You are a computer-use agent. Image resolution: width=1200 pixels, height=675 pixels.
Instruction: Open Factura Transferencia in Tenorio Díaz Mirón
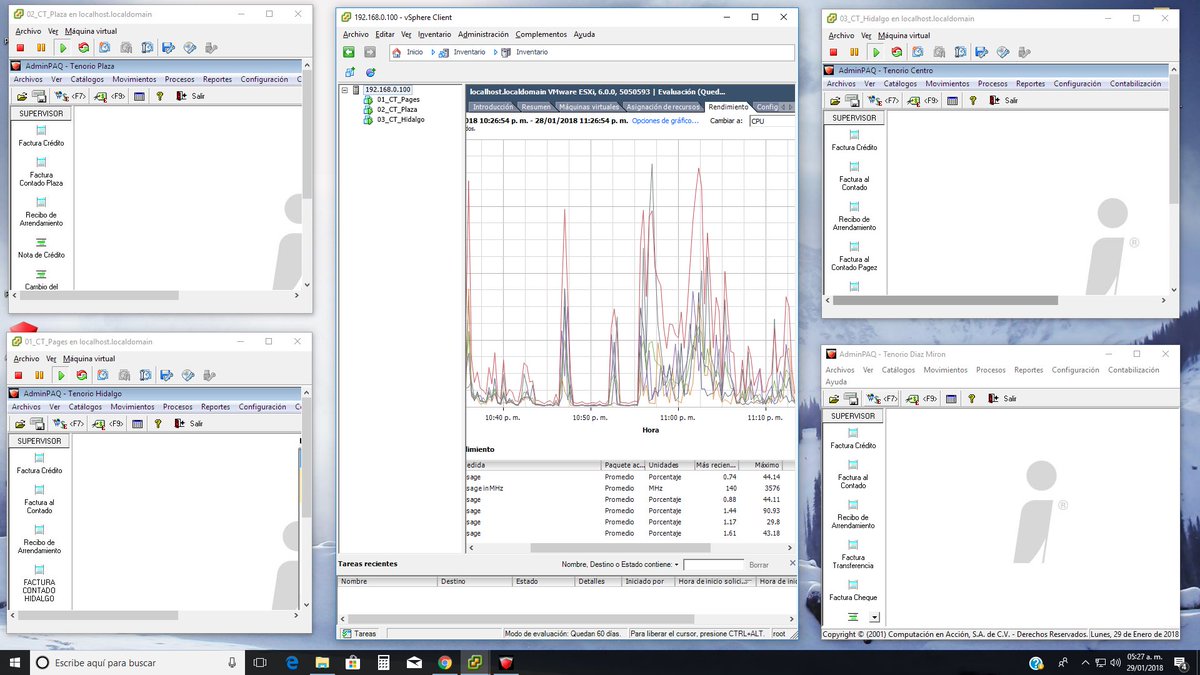pos(854,553)
